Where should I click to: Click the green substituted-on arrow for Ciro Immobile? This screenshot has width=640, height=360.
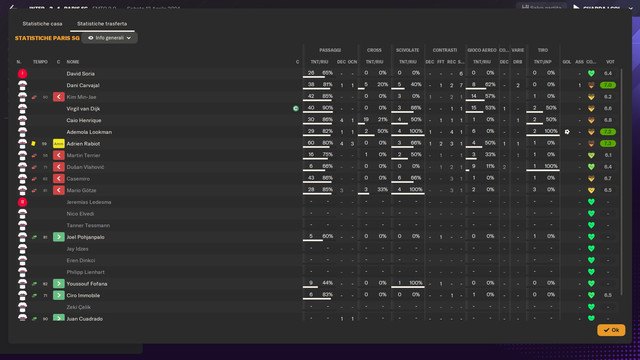(59, 296)
